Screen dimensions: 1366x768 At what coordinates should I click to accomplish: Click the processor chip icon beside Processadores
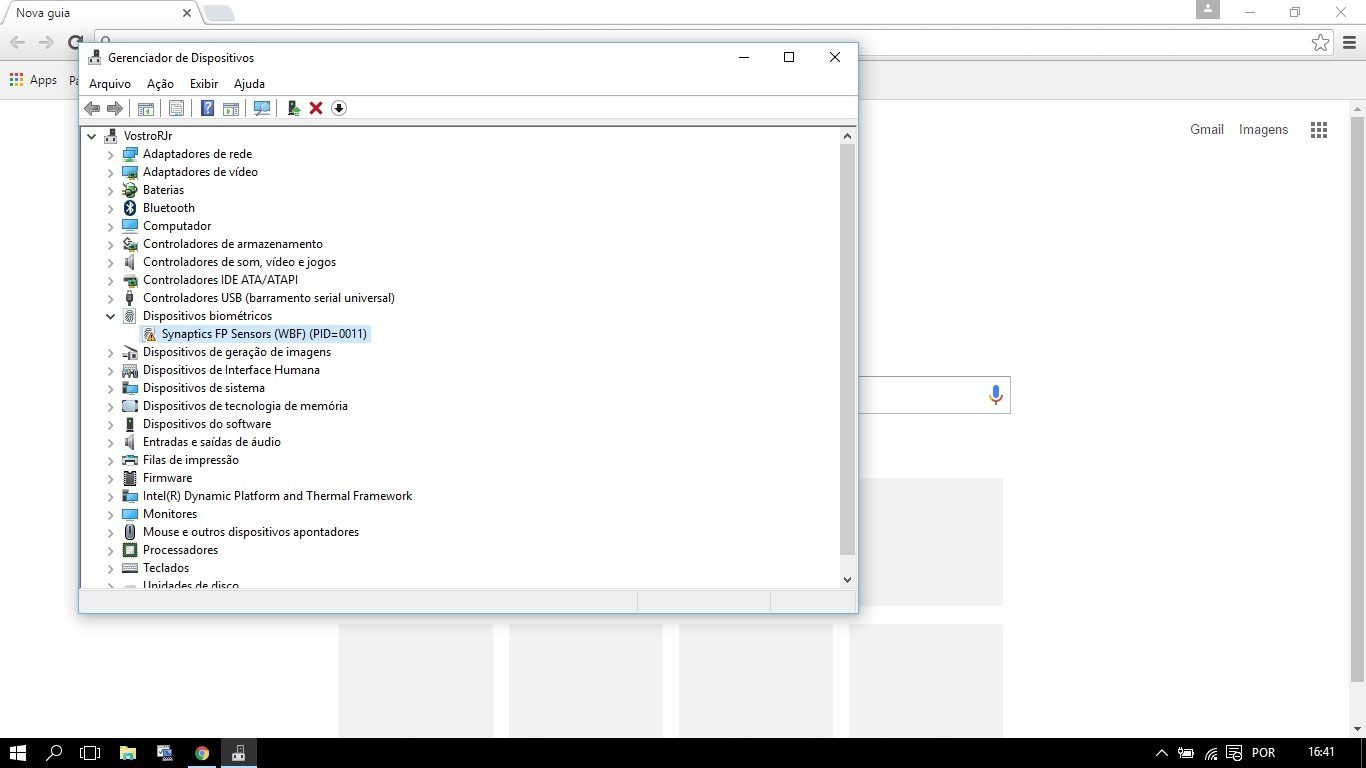129,550
